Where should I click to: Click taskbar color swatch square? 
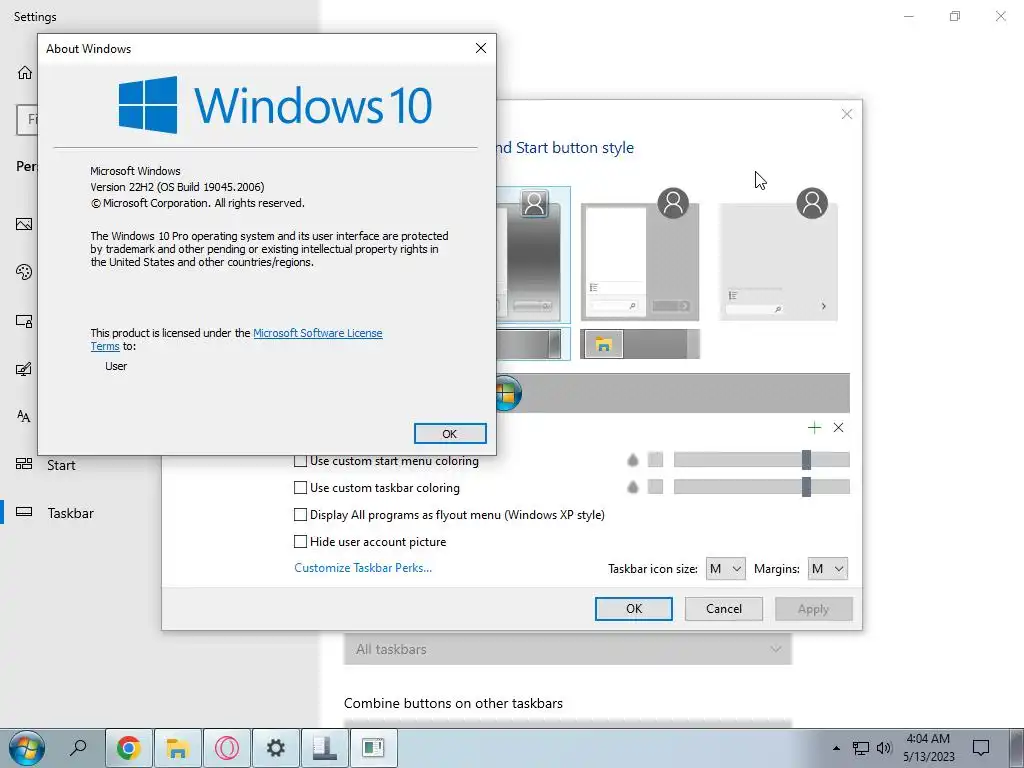click(x=655, y=487)
